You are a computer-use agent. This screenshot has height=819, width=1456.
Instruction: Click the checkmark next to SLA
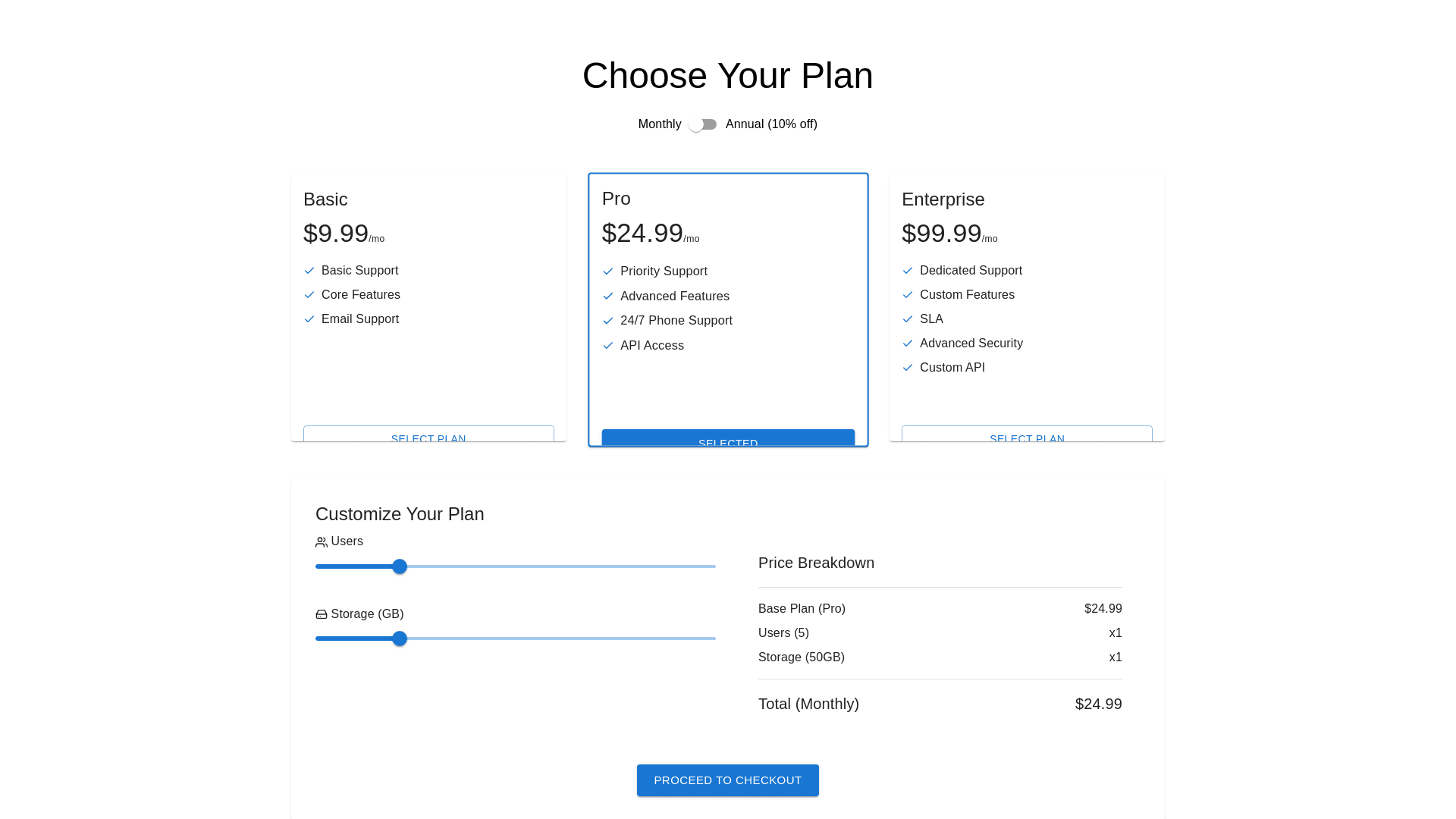[908, 319]
